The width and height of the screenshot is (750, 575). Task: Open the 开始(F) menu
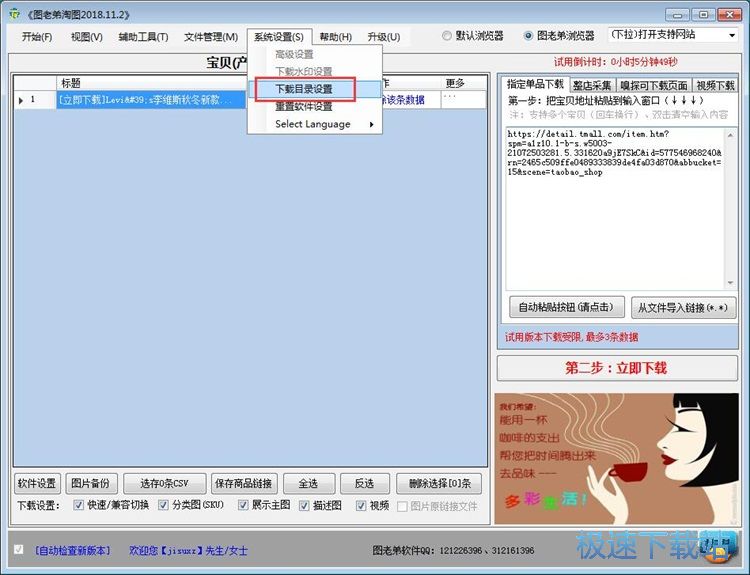pyautogui.click(x=36, y=37)
